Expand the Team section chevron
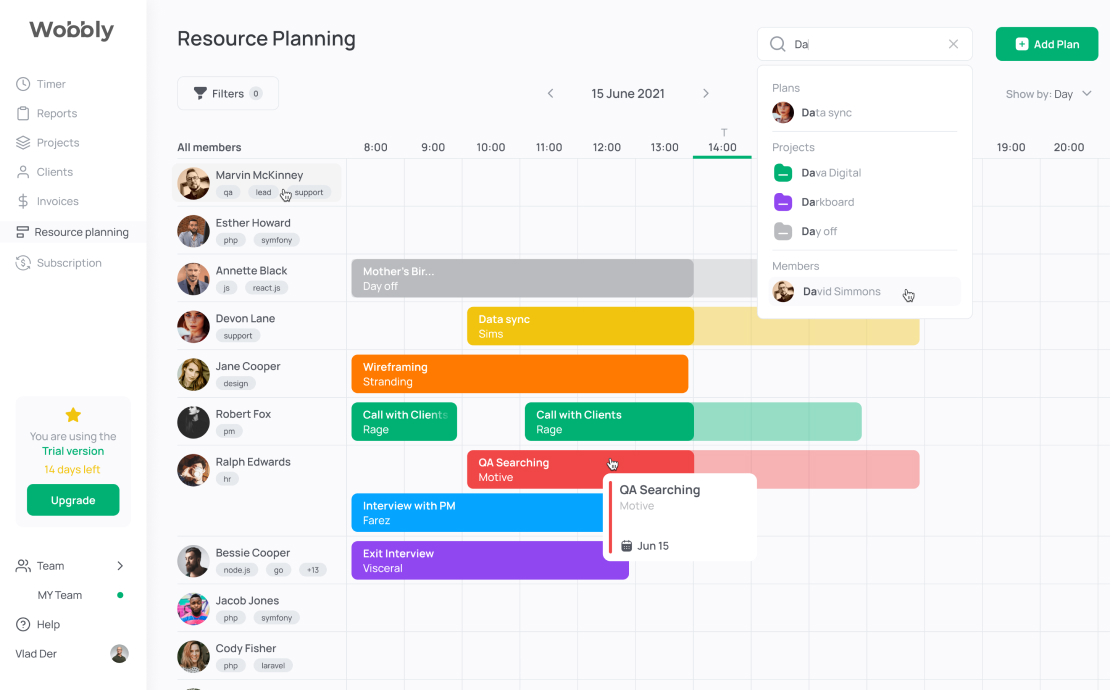The image size is (1111, 690). pos(120,565)
